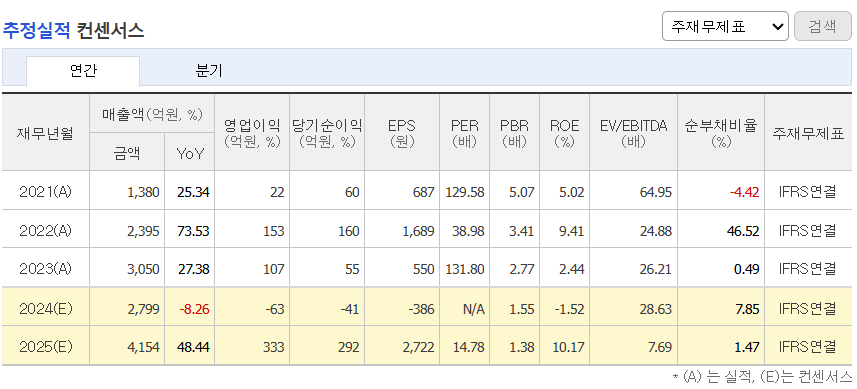Click IFRS연결 in the 2025(E) row

pos(808,347)
